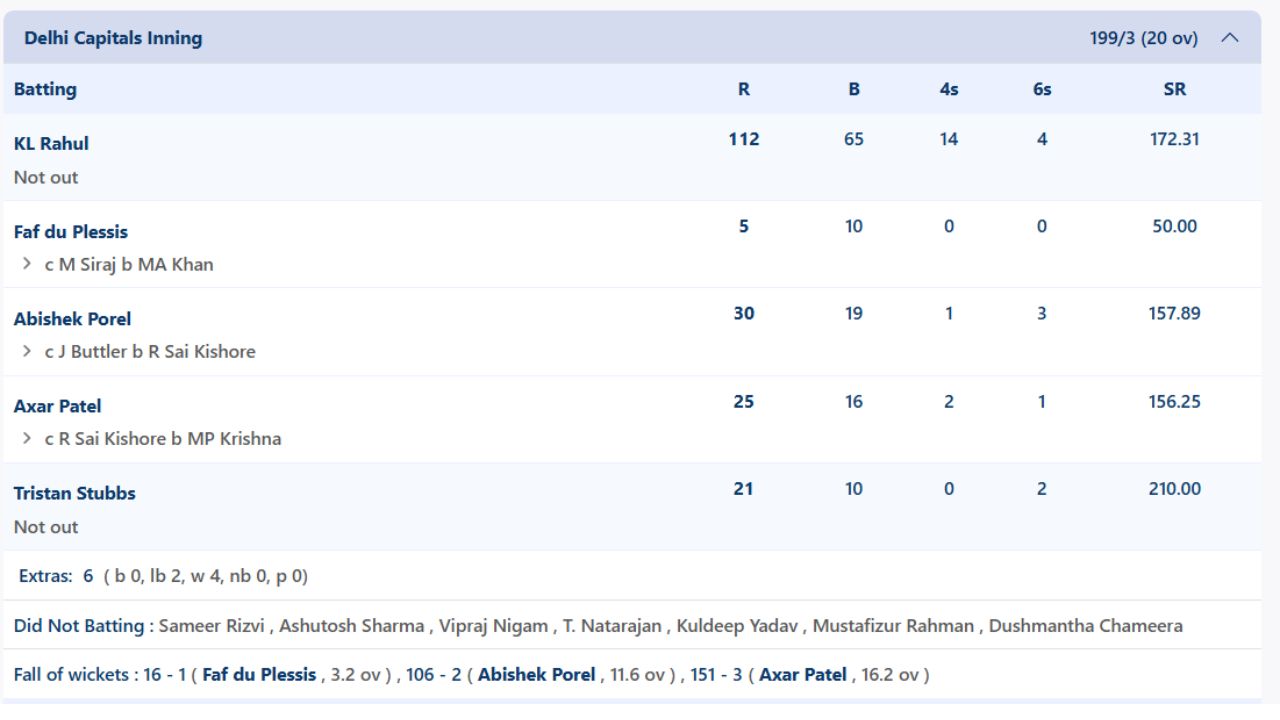Image resolution: width=1280 pixels, height=720 pixels.
Task: Click KL Rahul's 112 runs value
Action: coord(744,139)
